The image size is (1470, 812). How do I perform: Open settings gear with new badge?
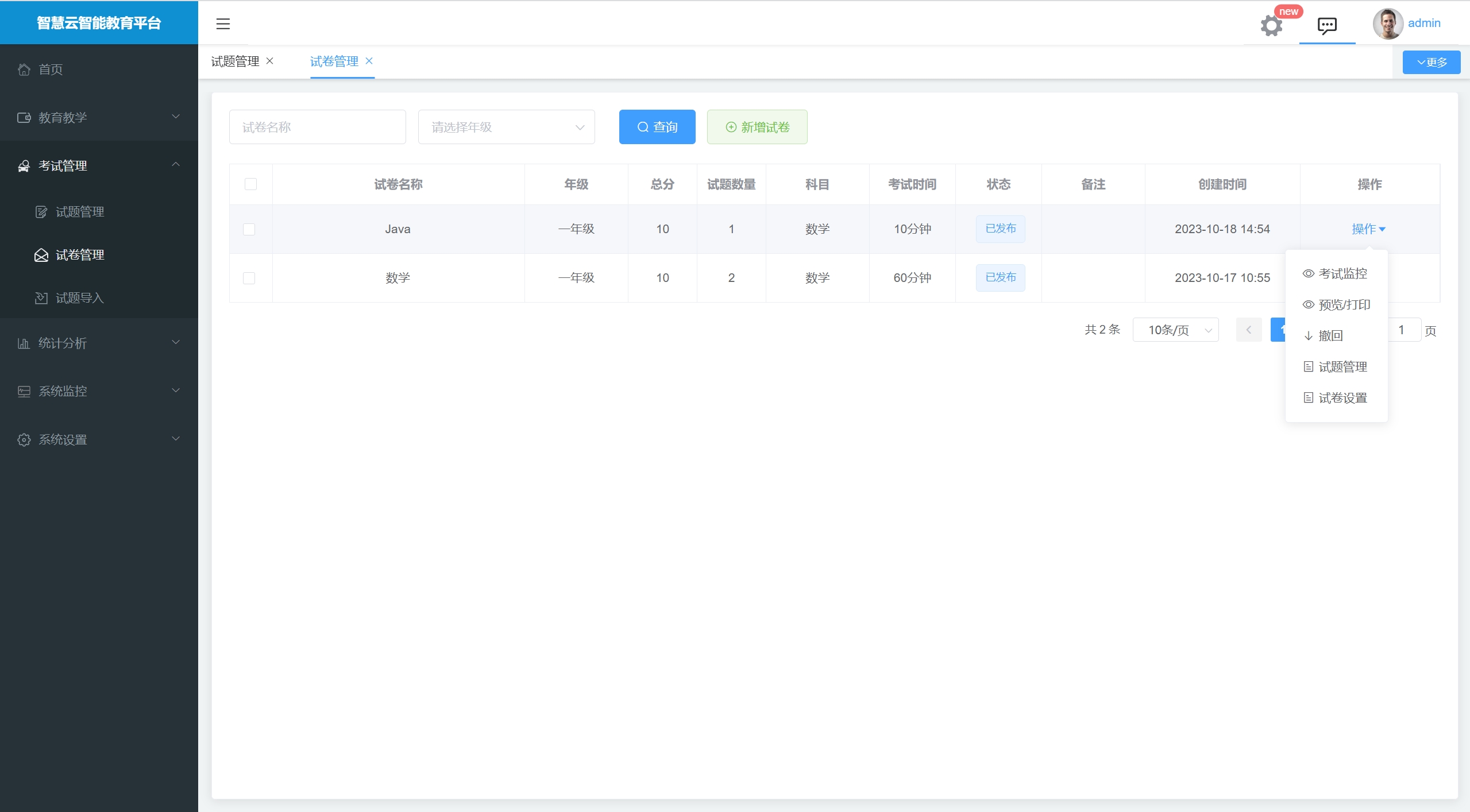1271,25
